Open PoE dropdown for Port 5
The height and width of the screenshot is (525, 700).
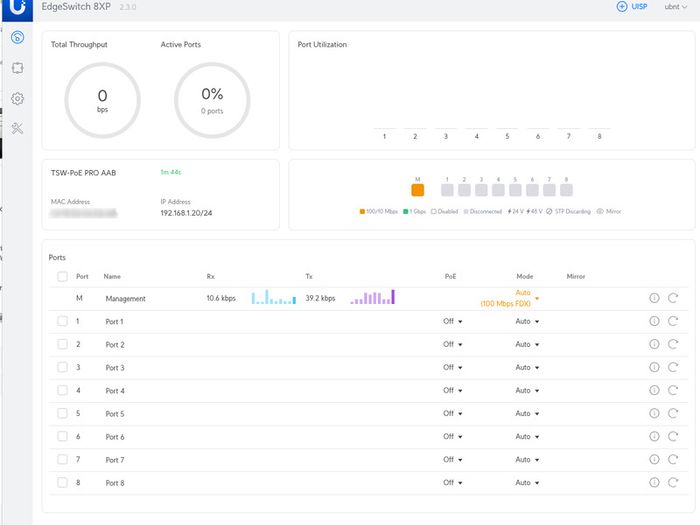[453, 413]
